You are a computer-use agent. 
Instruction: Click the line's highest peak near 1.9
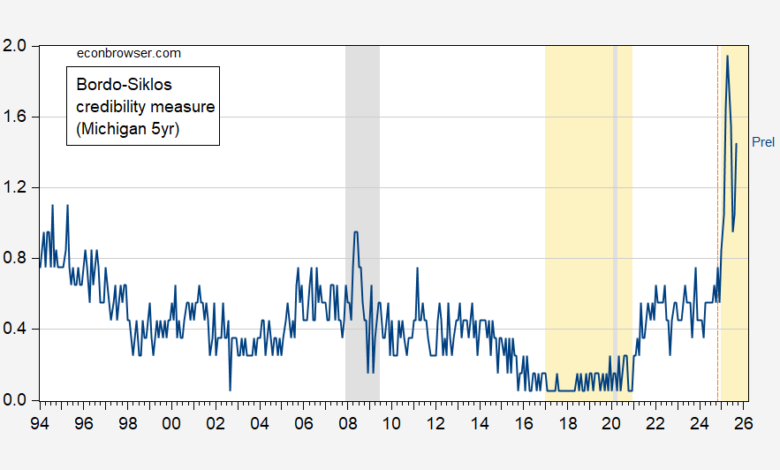point(727,57)
